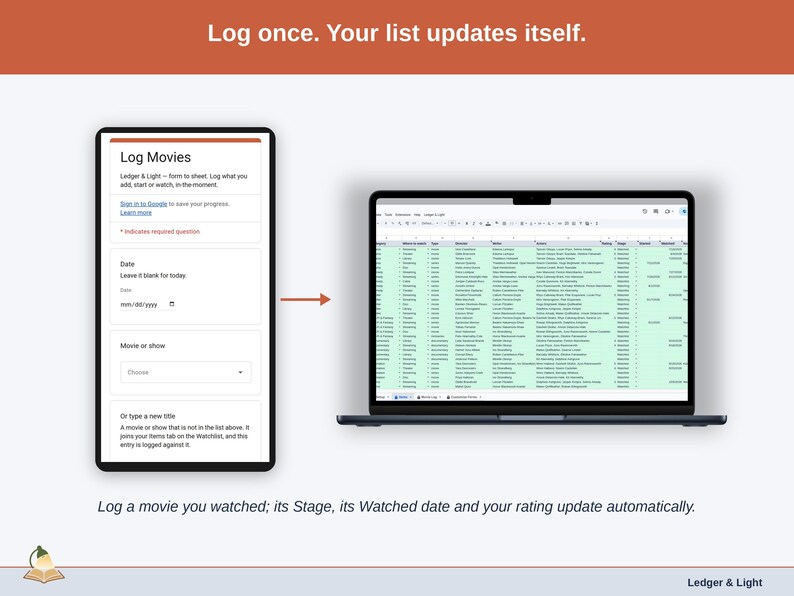Switch to the Customize Forms sheet tab
The image size is (794, 596).
point(463,397)
